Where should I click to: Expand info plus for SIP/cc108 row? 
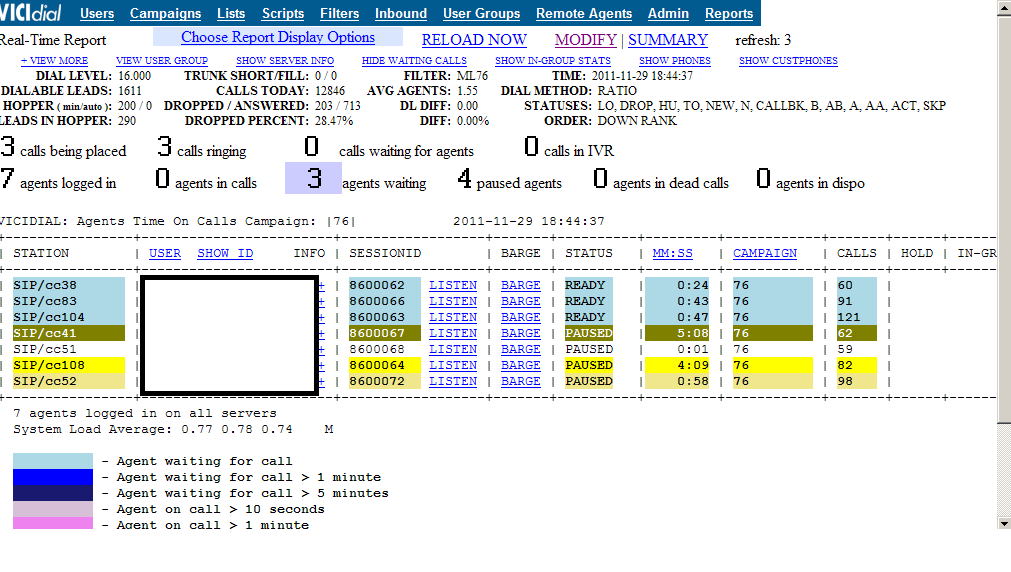322,365
